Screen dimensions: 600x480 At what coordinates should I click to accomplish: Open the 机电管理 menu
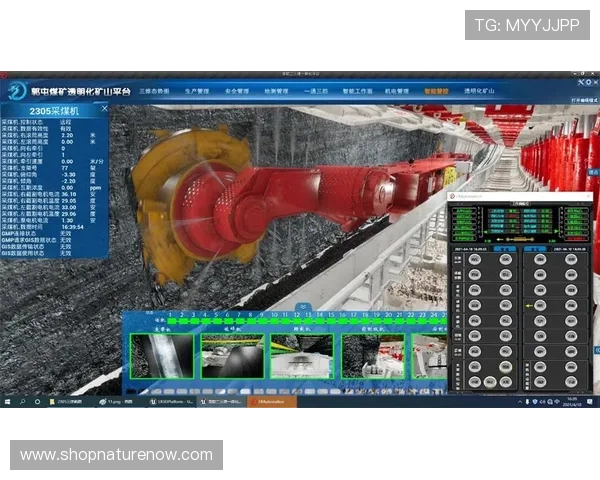pos(397,91)
